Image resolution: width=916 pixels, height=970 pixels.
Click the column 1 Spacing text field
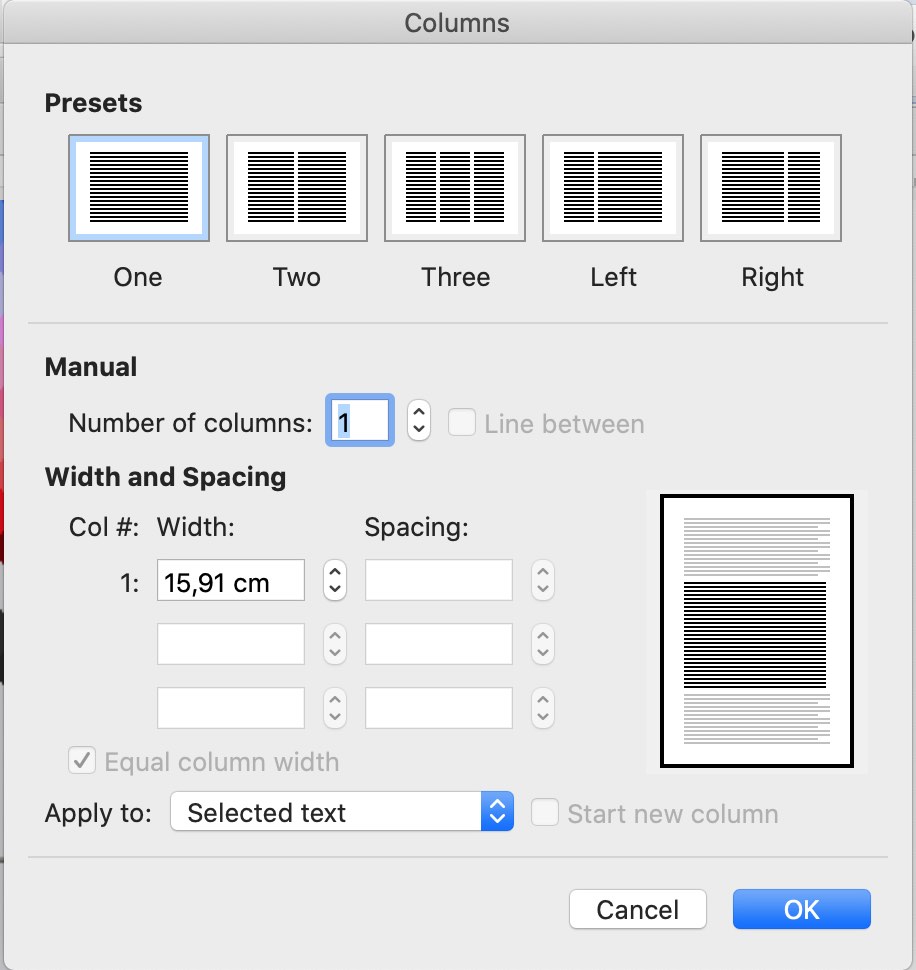pos(439,580)
